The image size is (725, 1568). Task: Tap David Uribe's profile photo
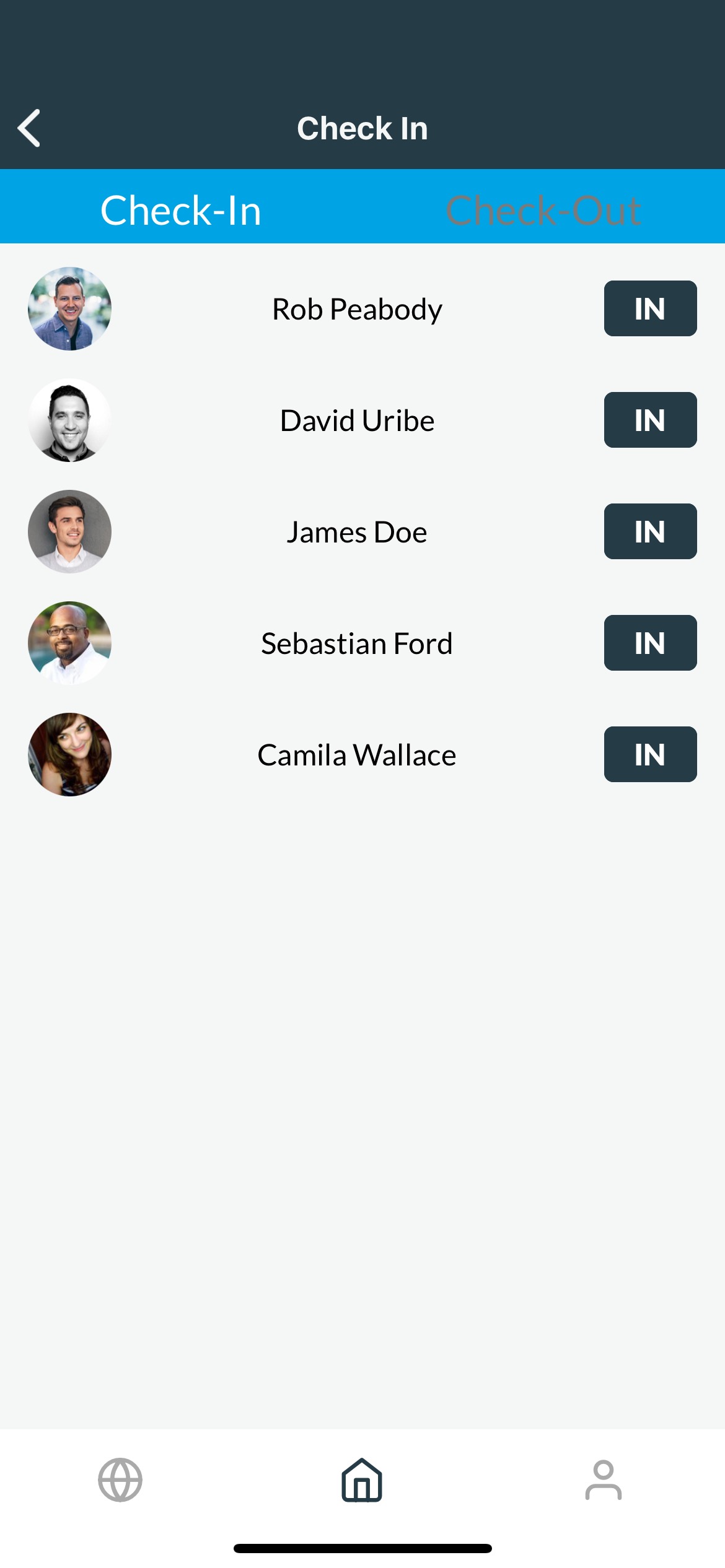(69, 420)
